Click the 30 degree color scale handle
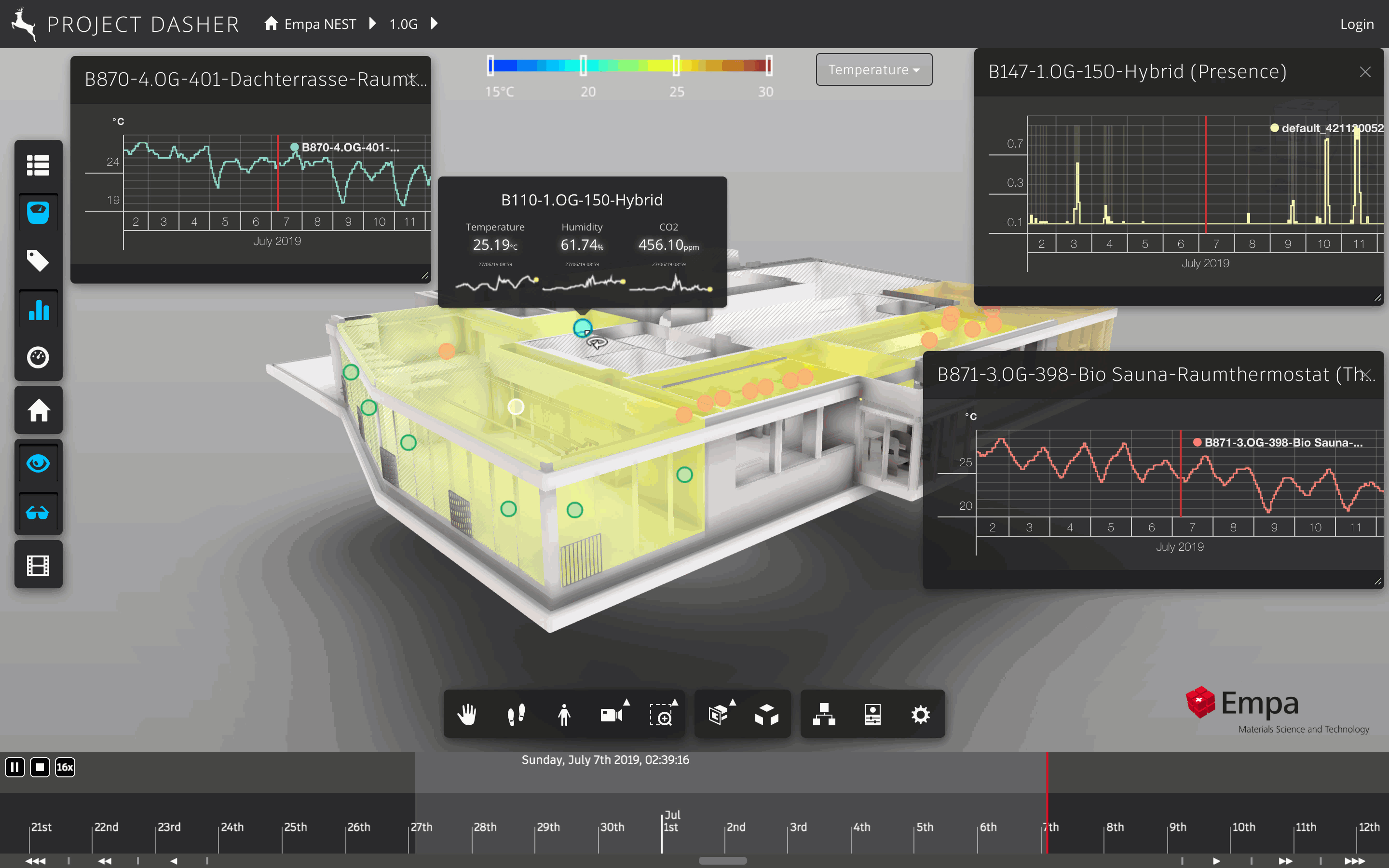Screen dimensions: 1389x868 pyautogui.click(x=769, y=66)
